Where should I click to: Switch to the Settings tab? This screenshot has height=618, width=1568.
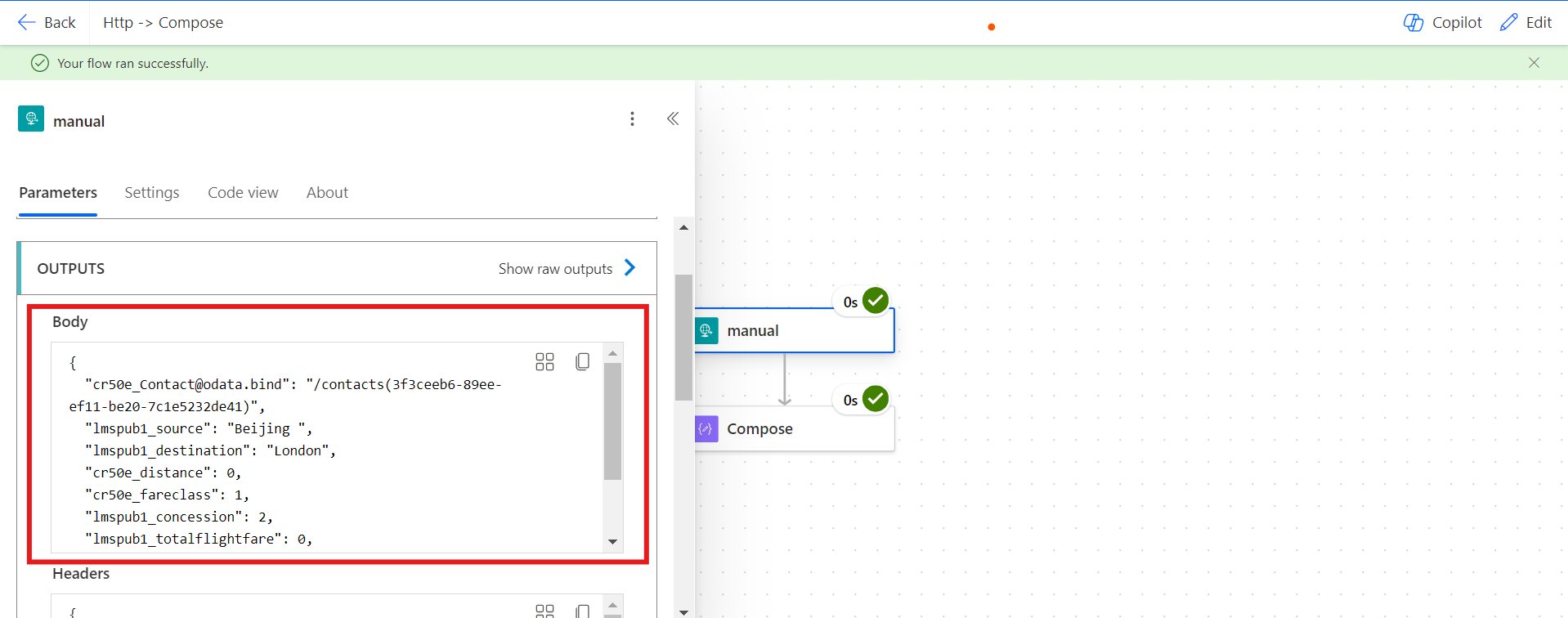click(x=151, y=193)
